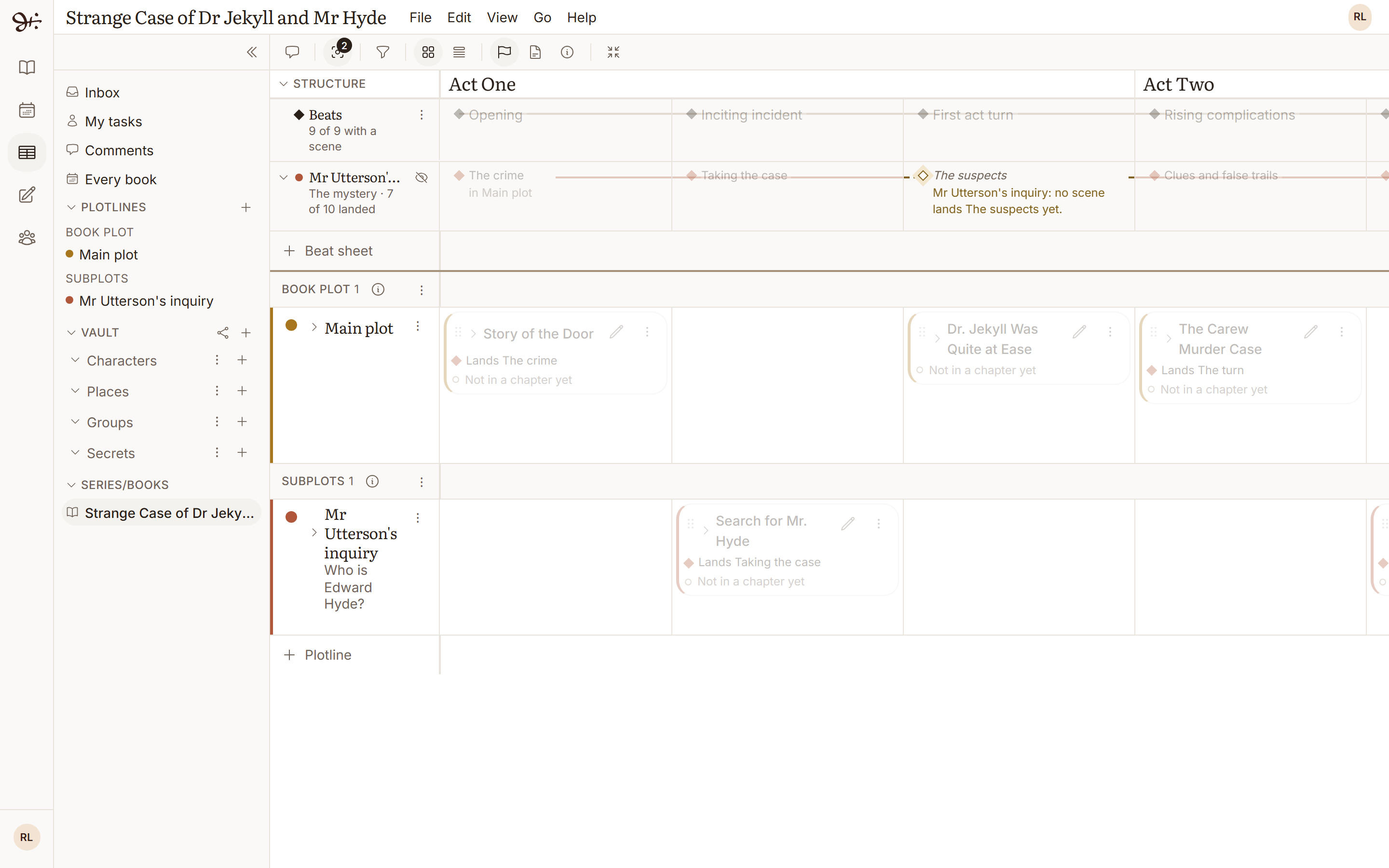Click info icon beside BOOK PLOT 1
Screen dimensions: 1389x868
coord(378,289)
